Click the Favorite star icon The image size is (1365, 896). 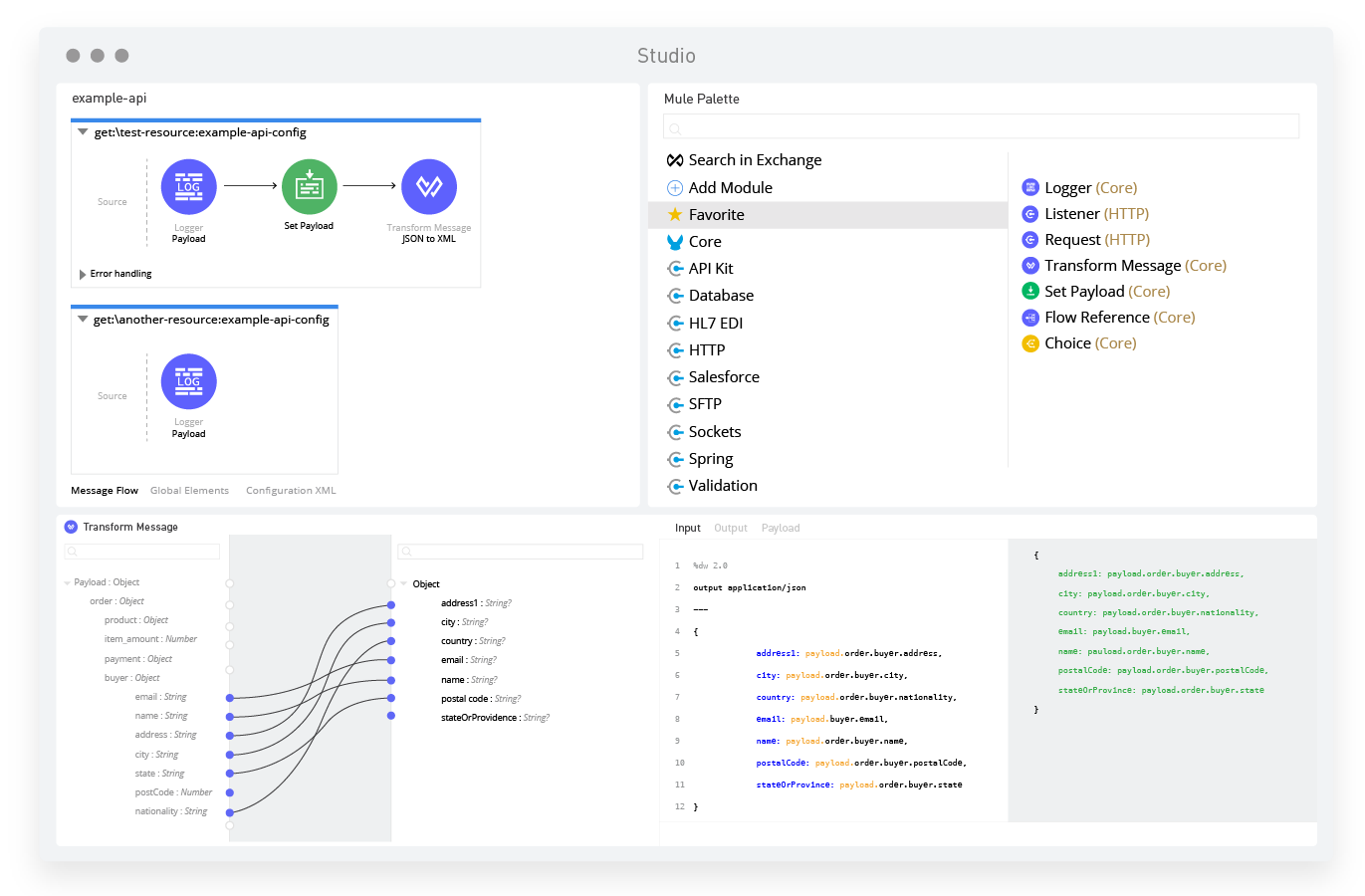point(675,214)
